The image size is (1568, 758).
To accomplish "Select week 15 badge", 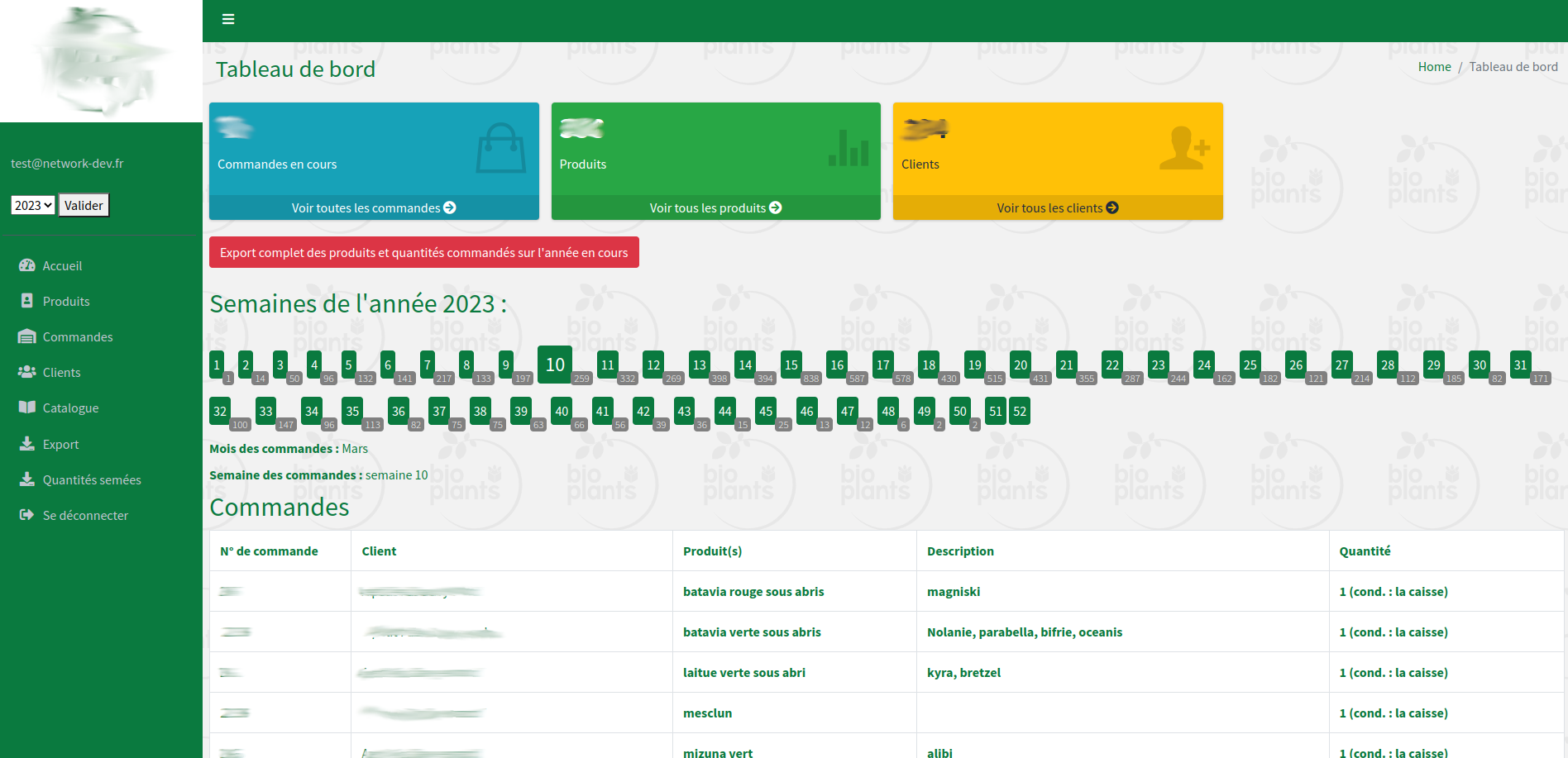I will coord(791,365).
